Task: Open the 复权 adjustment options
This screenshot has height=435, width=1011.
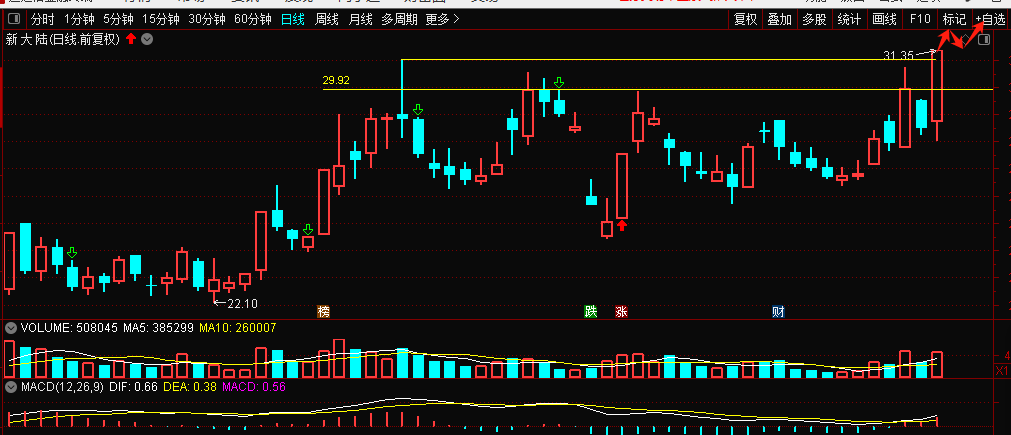Action: pyautogui.click(x=746, y=19)
